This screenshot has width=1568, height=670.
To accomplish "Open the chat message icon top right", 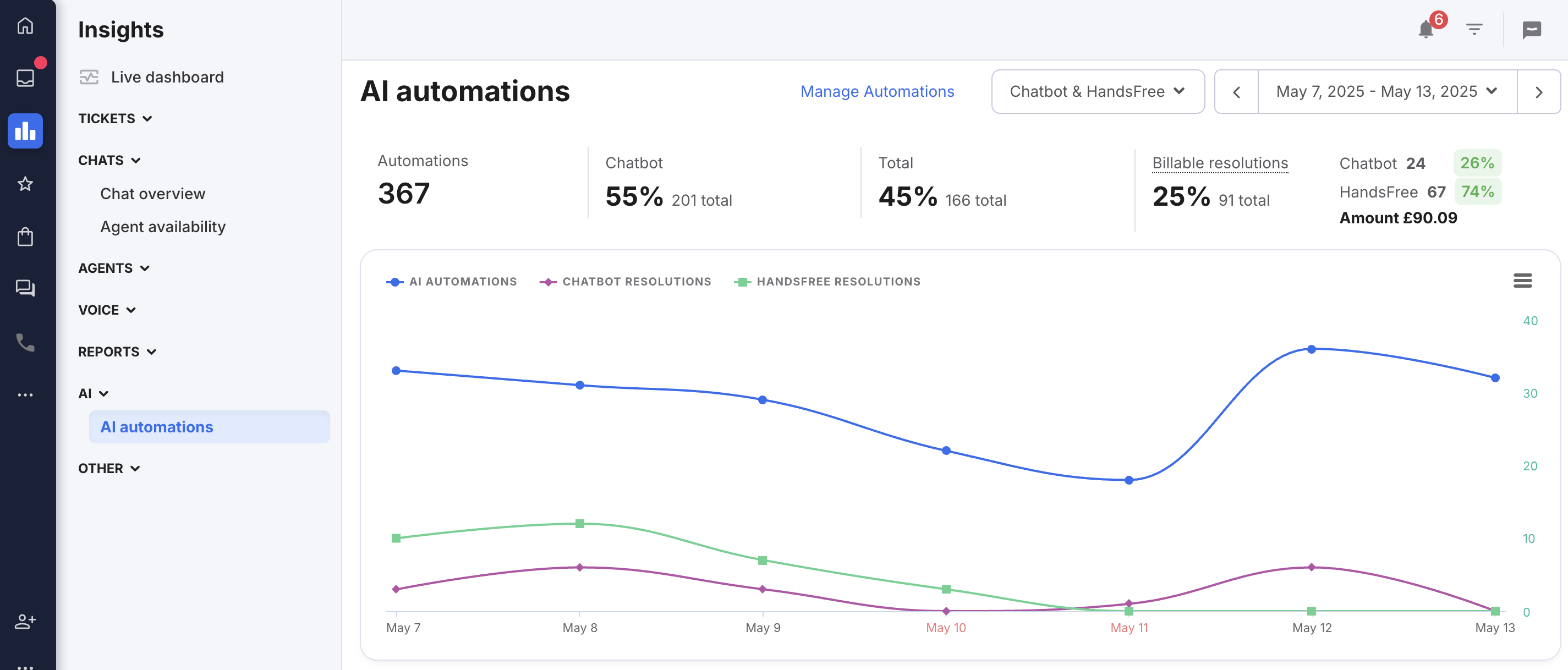I will tap(1532, 29).
